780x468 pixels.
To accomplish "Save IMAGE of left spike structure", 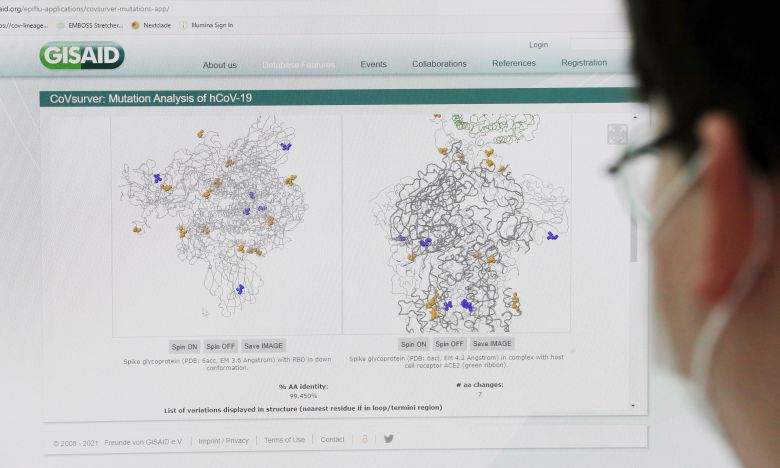I will tap(264, 346).
